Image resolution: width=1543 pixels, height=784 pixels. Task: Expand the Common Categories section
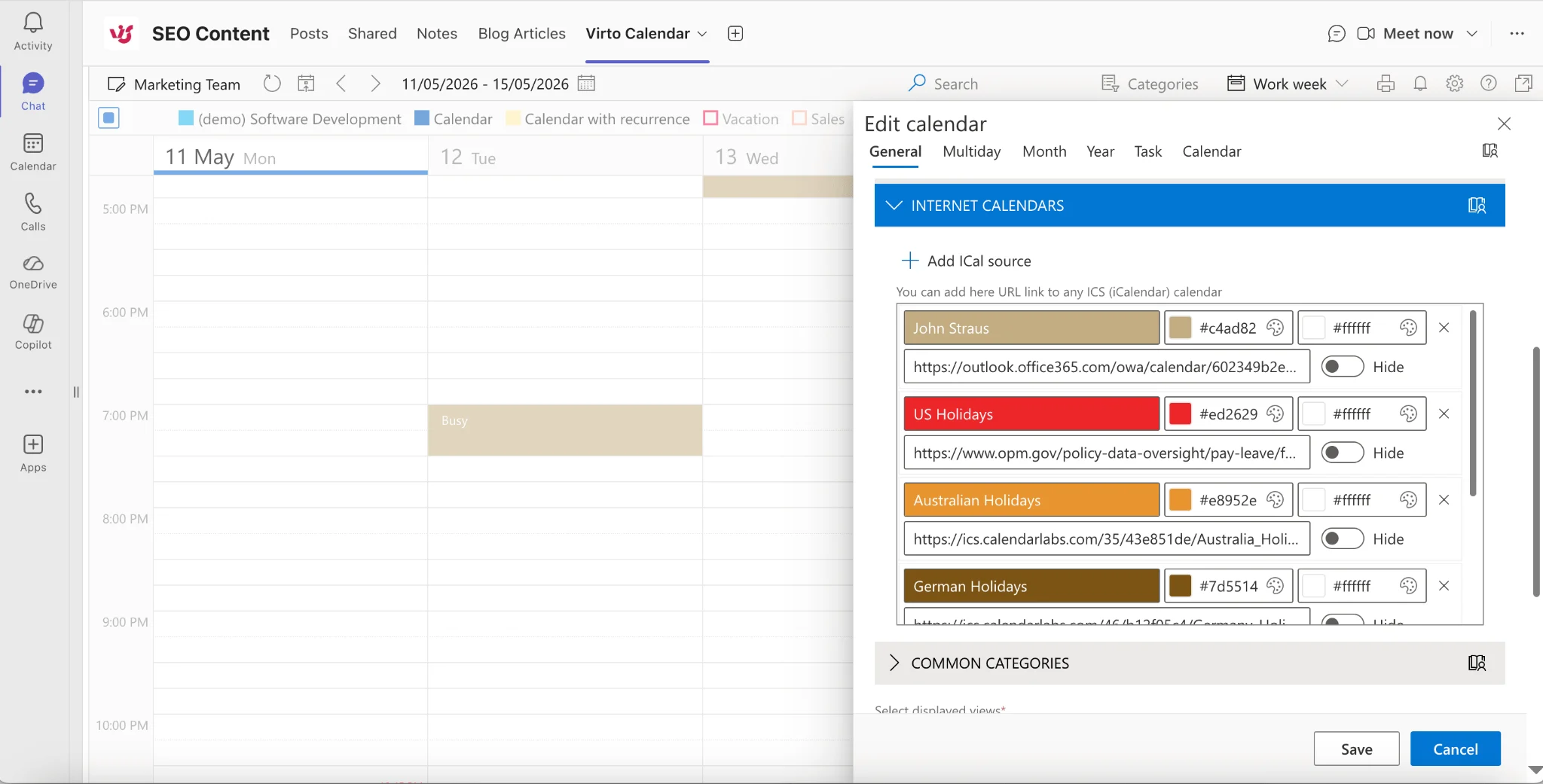[894, 663]
